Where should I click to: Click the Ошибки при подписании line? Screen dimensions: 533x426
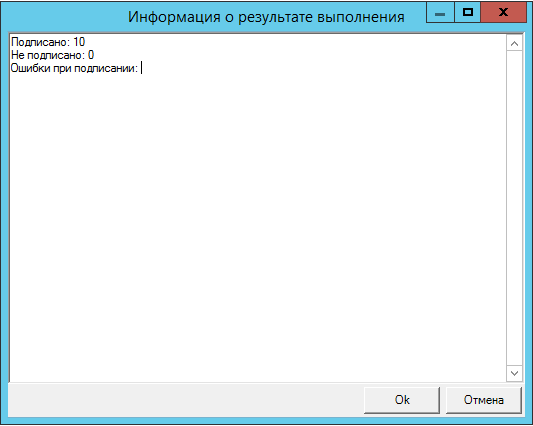pos(74,68)
